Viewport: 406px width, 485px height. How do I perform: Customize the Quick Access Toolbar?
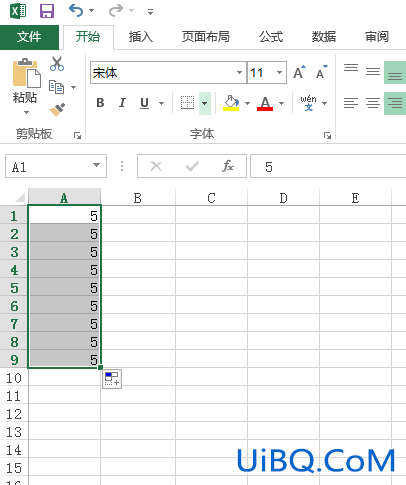point(150,12)
